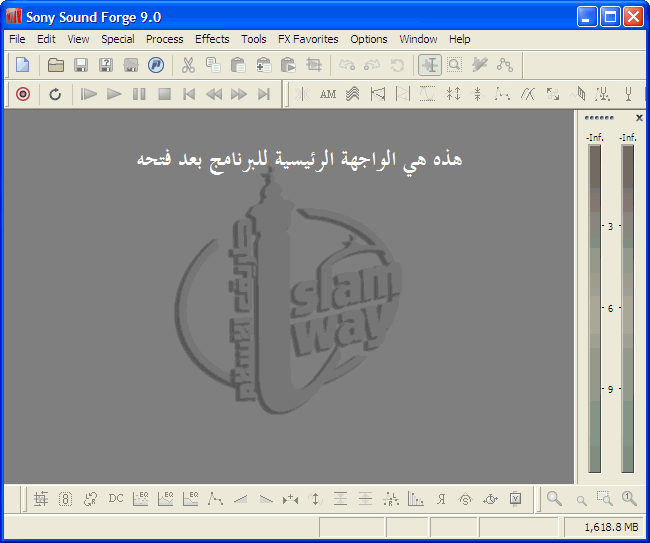This screenshot has height=543, width=650.
Task: Click the Reverse icon
Action: [x=441, y=499]
